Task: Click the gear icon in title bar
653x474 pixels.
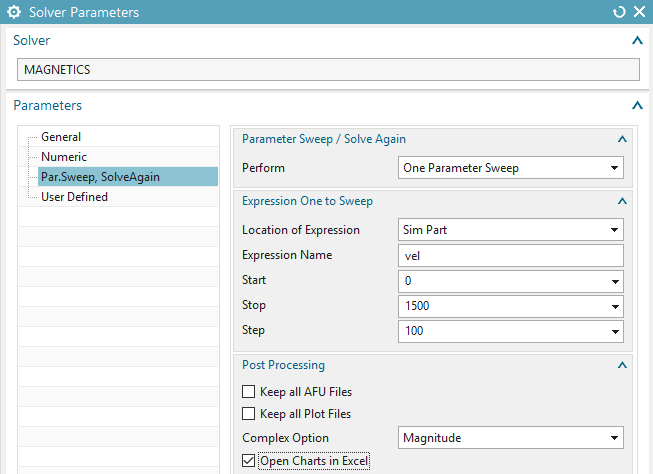Action: coord(14,12)
